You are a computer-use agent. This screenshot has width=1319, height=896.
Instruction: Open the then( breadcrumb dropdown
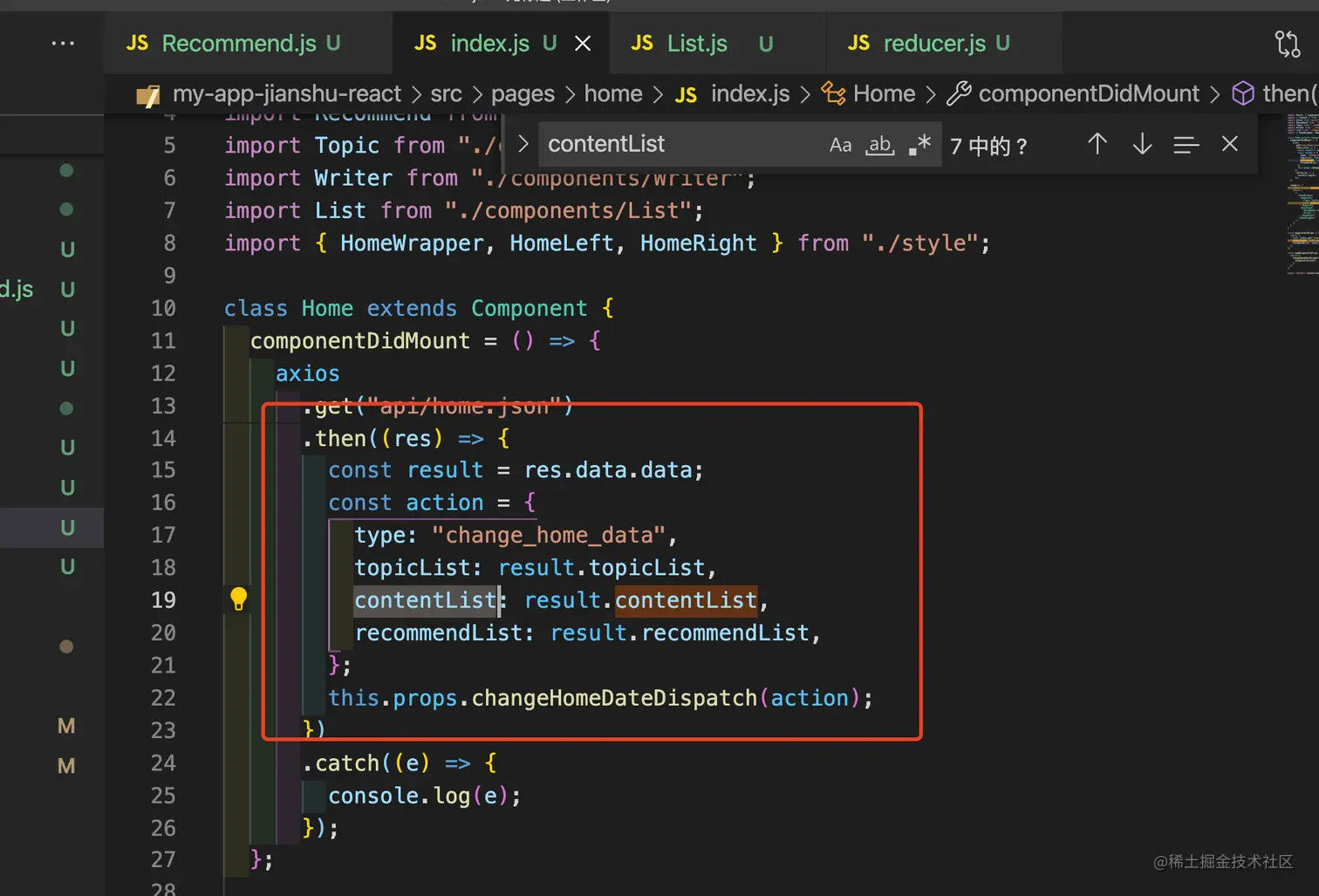[1290, 93]
